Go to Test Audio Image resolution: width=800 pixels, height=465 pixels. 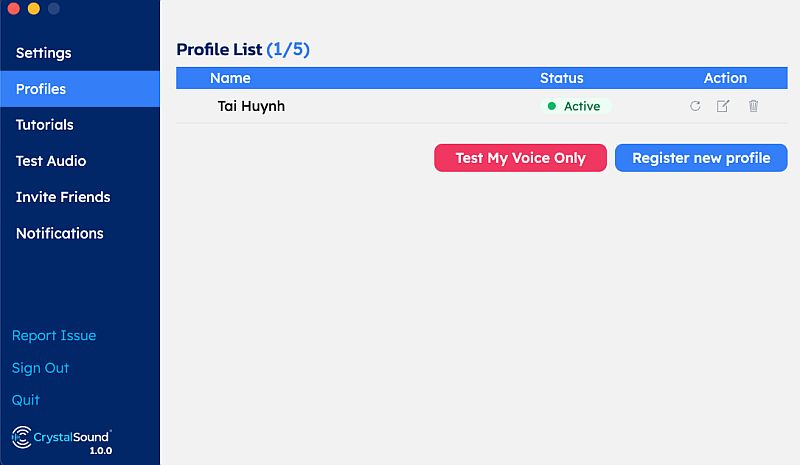click(51, 161)
